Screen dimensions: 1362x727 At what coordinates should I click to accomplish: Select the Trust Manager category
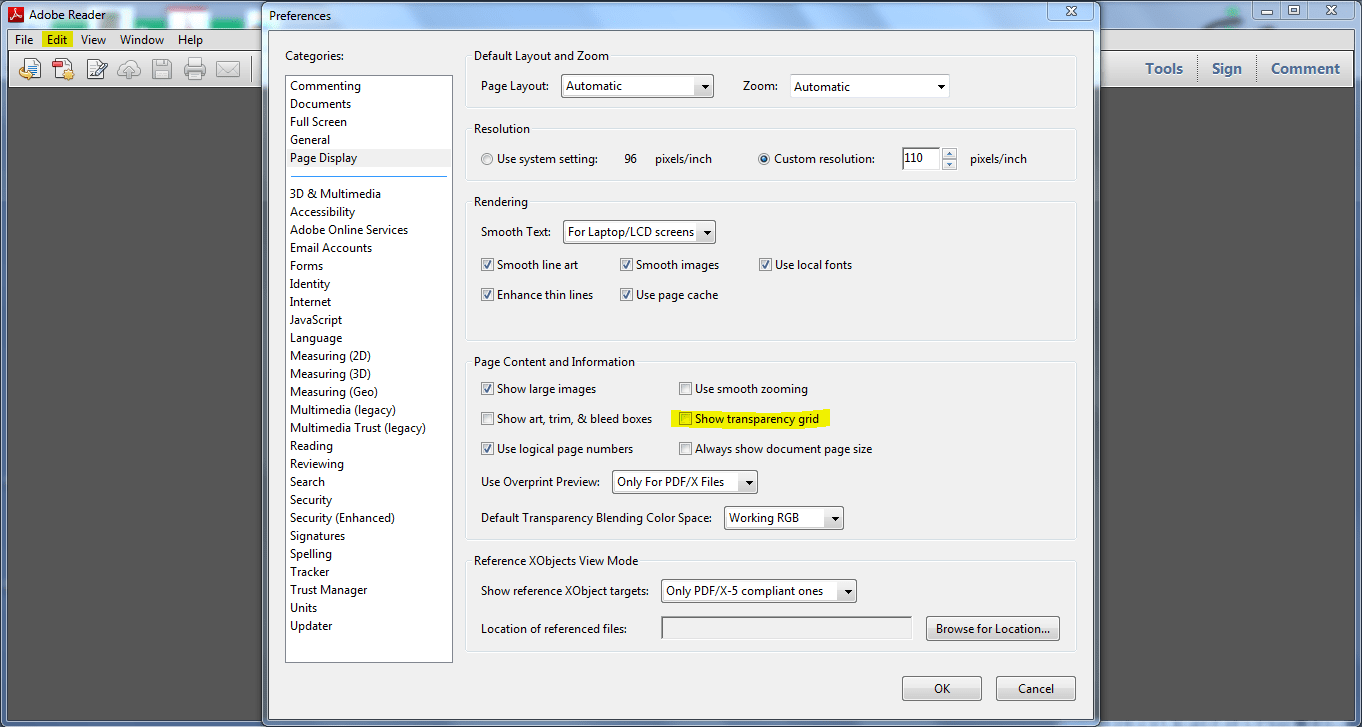click(328, 590)
